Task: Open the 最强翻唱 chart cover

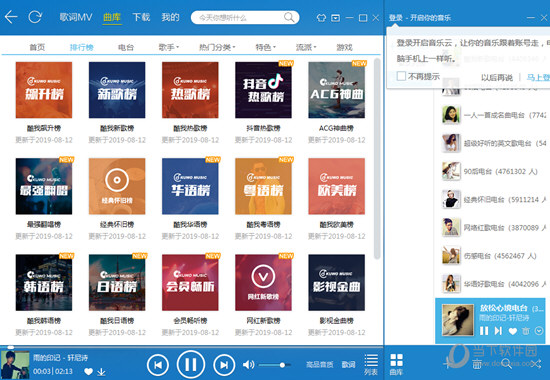Action: coord(44,186)
